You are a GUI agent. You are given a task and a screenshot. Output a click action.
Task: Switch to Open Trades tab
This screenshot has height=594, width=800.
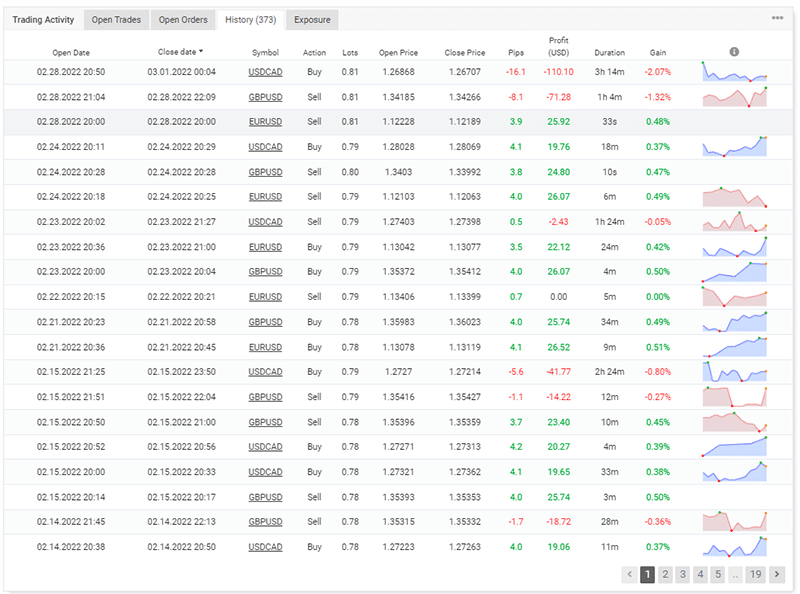tap(116, 20)
